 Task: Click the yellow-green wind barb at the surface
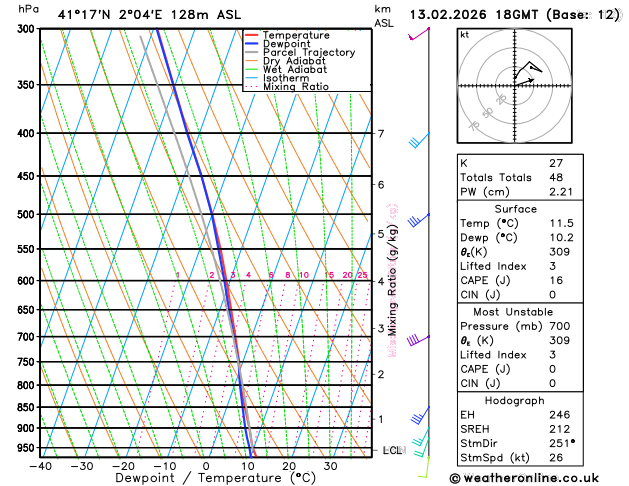pyautogui.click(x=424, y=467)
